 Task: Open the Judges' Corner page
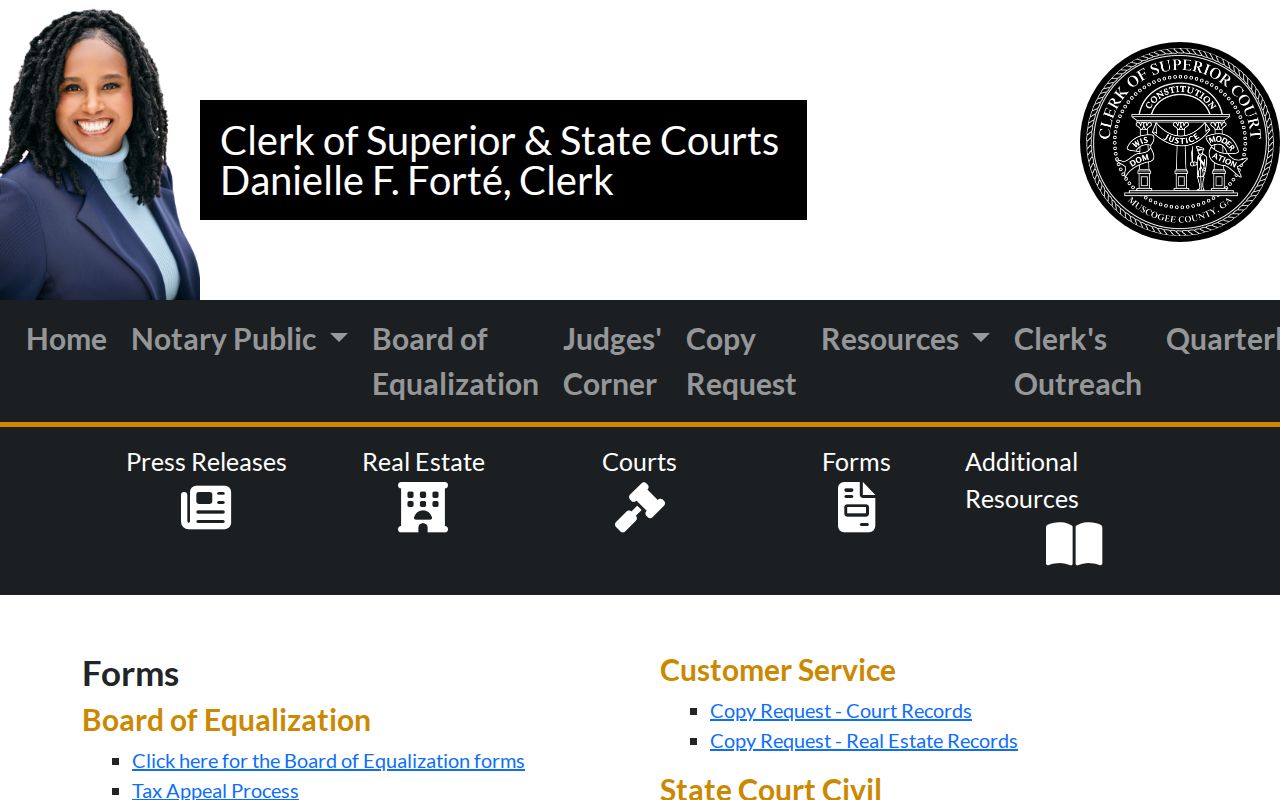612,361
